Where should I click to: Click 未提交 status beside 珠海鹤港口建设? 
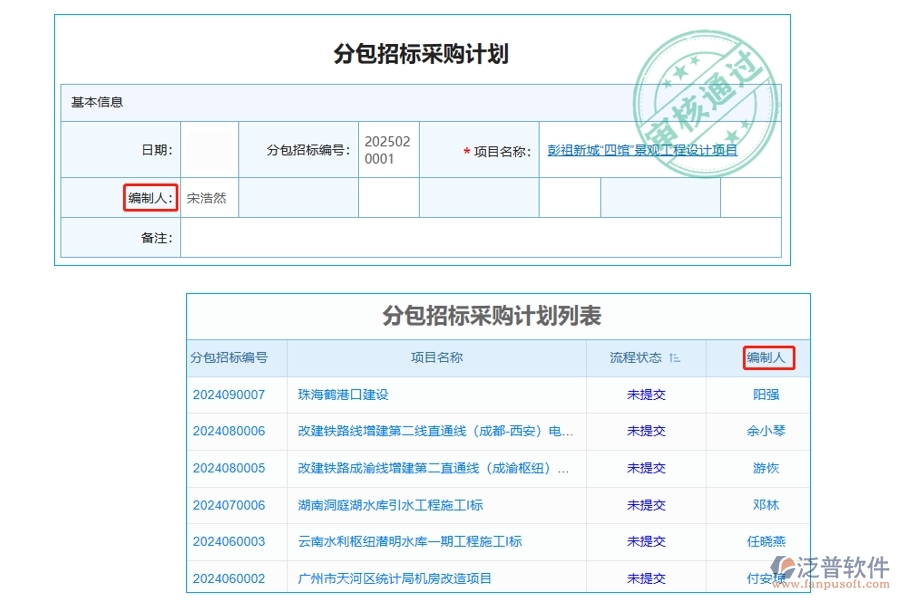pyautogui.click(x=646, y=394)
